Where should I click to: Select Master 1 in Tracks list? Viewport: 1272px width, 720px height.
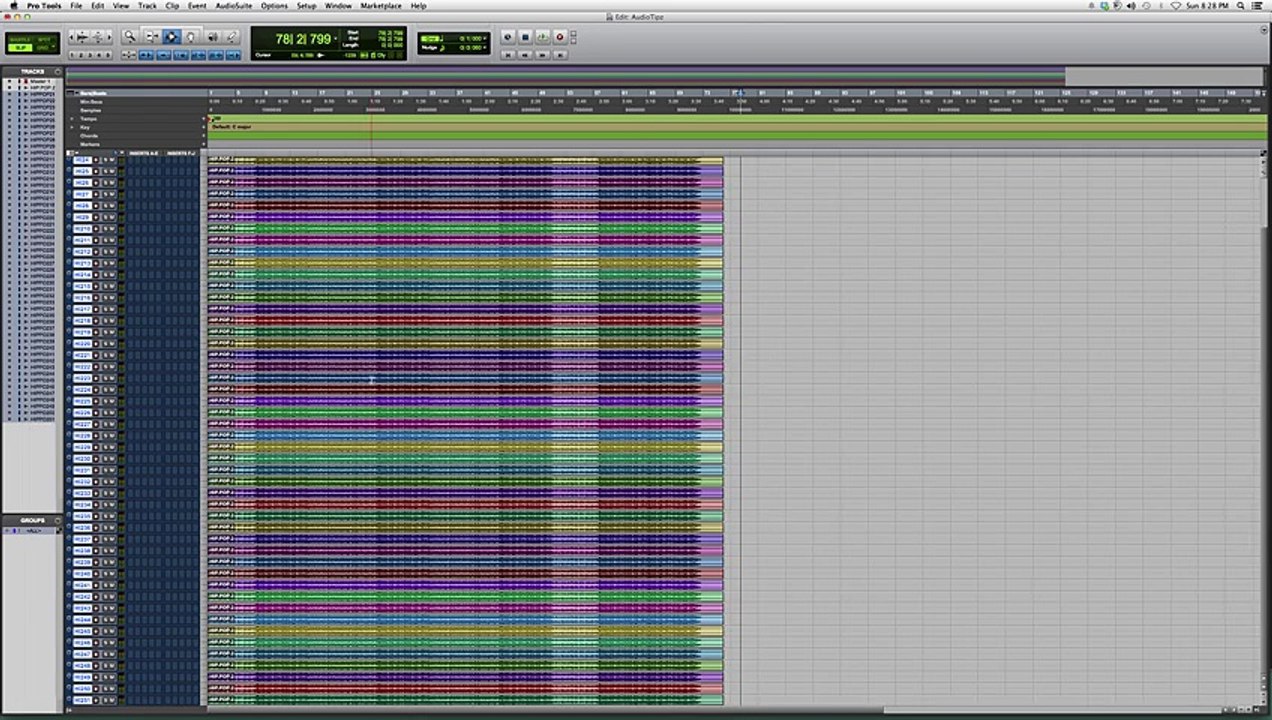pos(40,81)
